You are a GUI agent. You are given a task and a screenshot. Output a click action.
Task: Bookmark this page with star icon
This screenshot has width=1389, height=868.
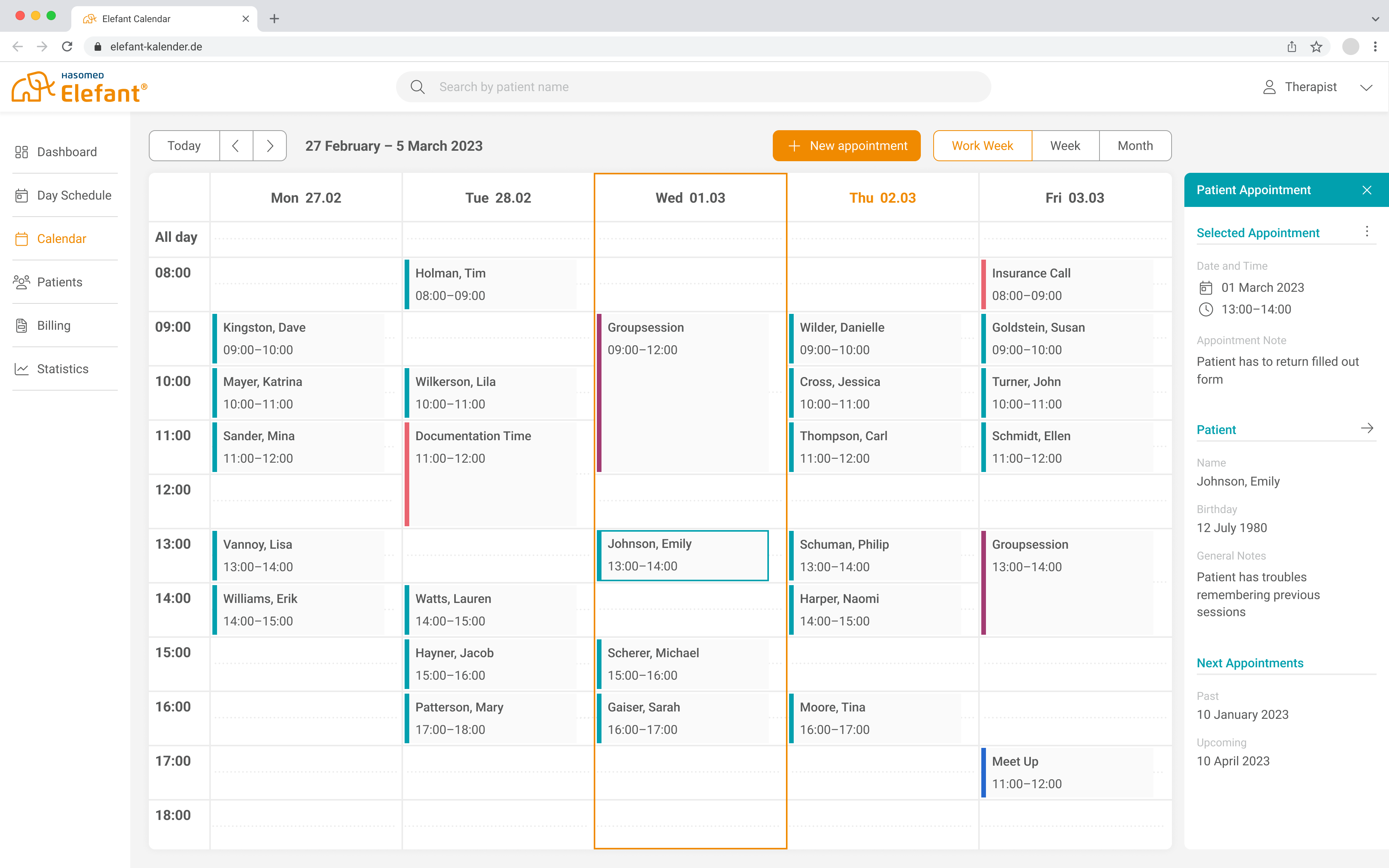click(x=1316, y=46)
